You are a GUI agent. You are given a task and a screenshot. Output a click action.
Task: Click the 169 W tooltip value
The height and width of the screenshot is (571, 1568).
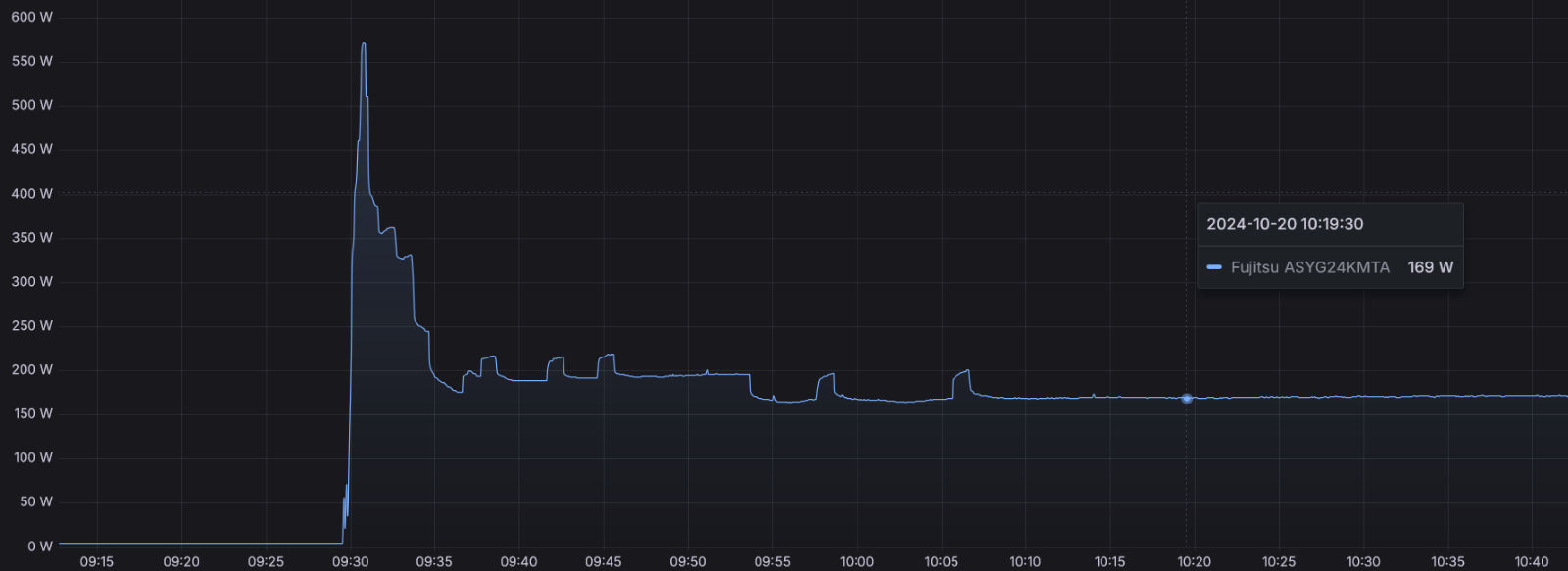1431,267
